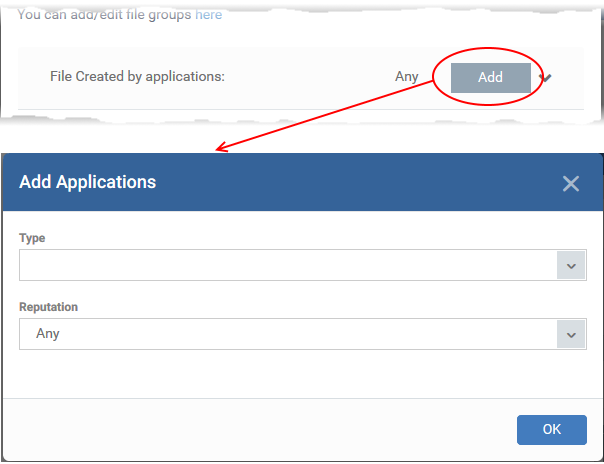Click the empty footer area left of OK
Image resolution: width=604 pixels, height=464 pixels.
(x=258, y=429)
